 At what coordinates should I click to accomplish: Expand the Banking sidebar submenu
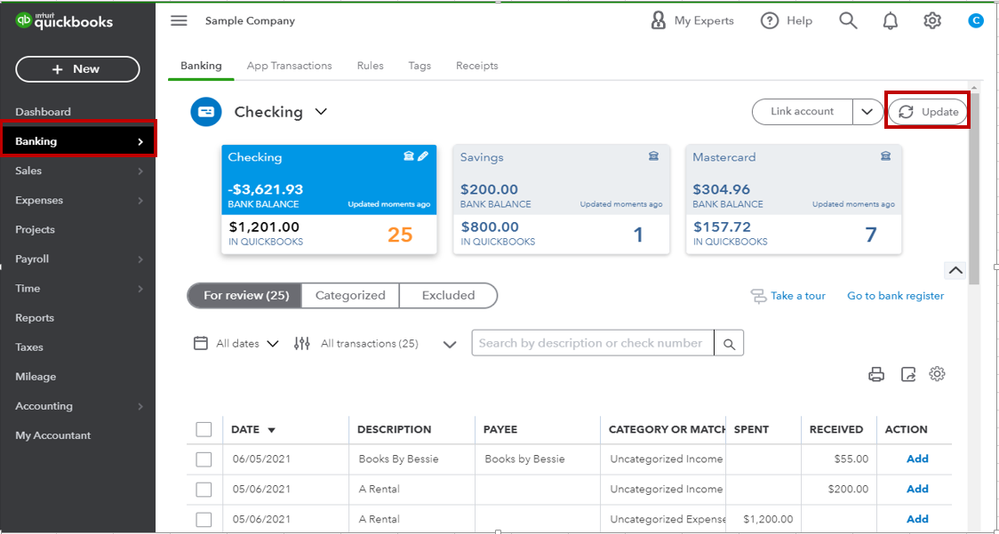(141, 141)
